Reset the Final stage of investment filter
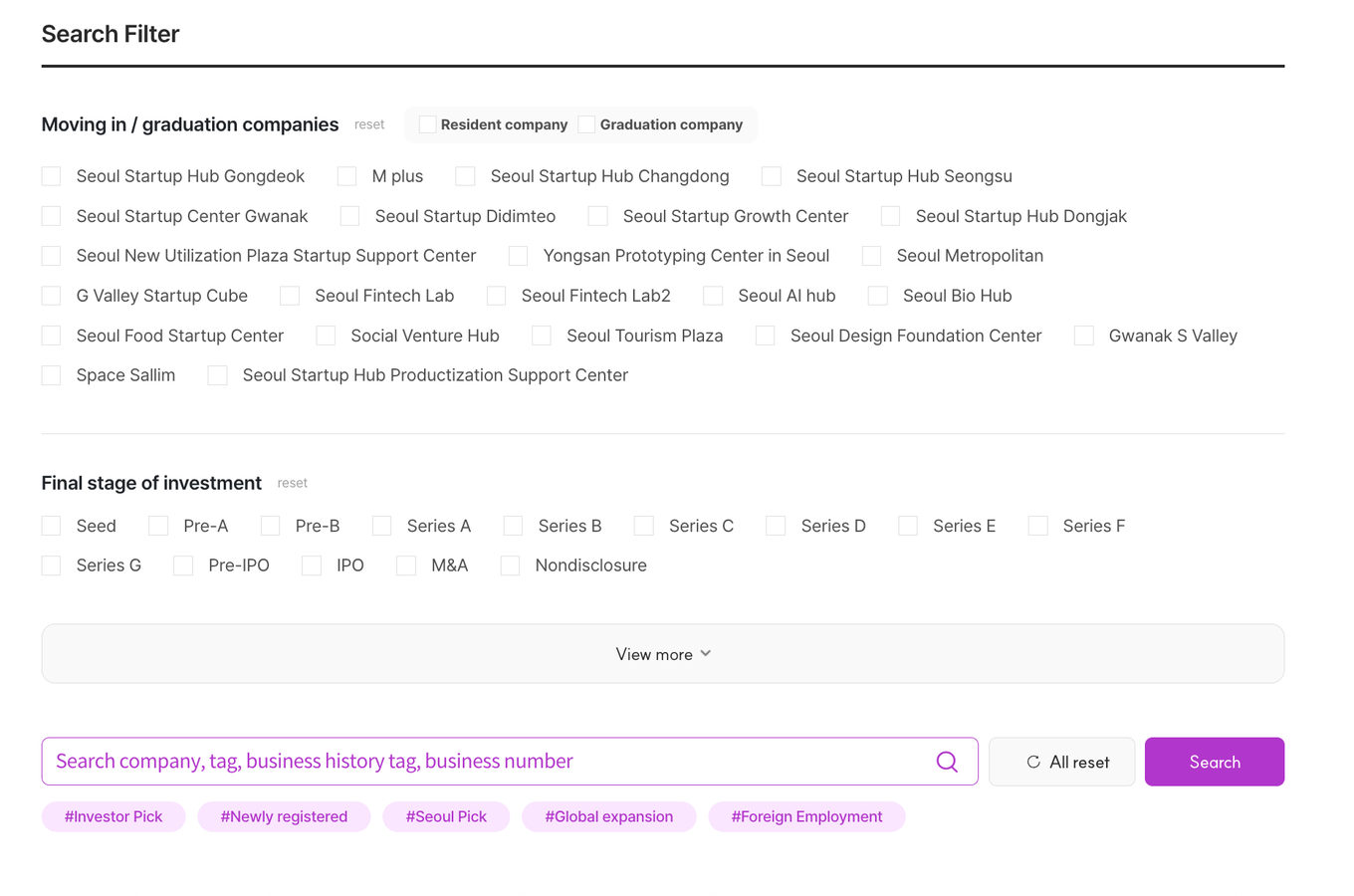The image size is (1354, 896). point(292,483)
